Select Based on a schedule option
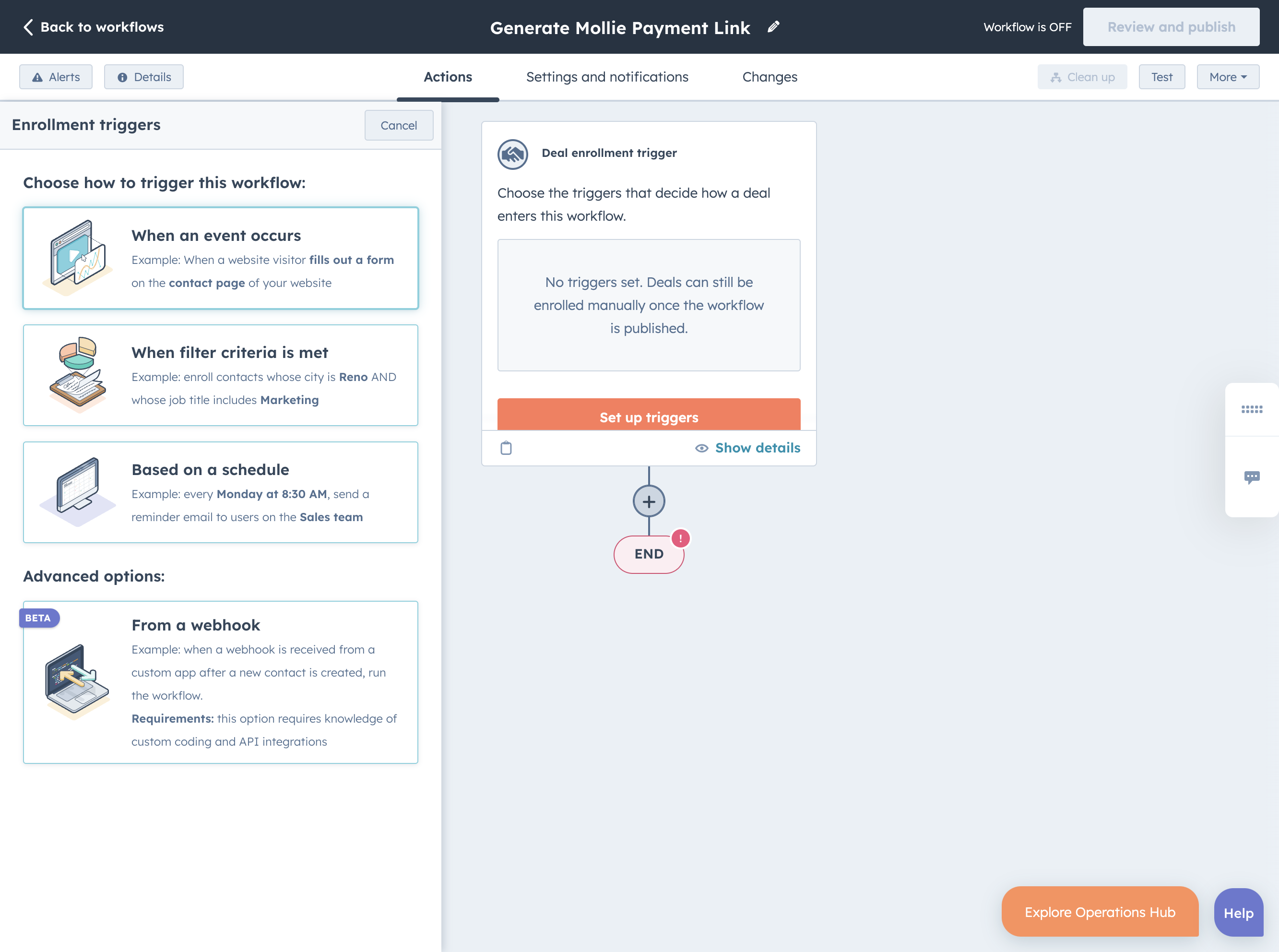 (x=221, y=492)
